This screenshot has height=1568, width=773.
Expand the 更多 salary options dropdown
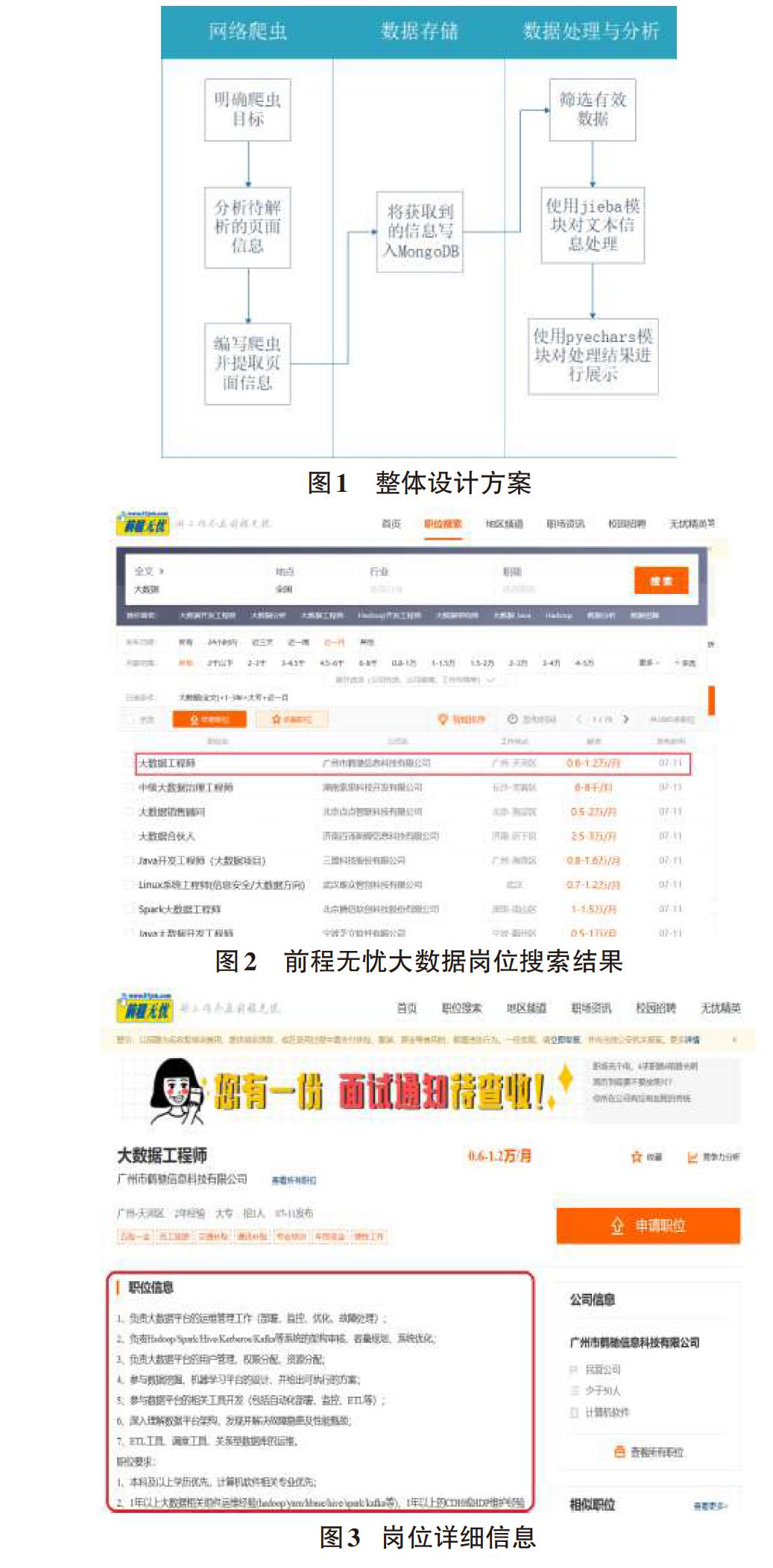649,663
